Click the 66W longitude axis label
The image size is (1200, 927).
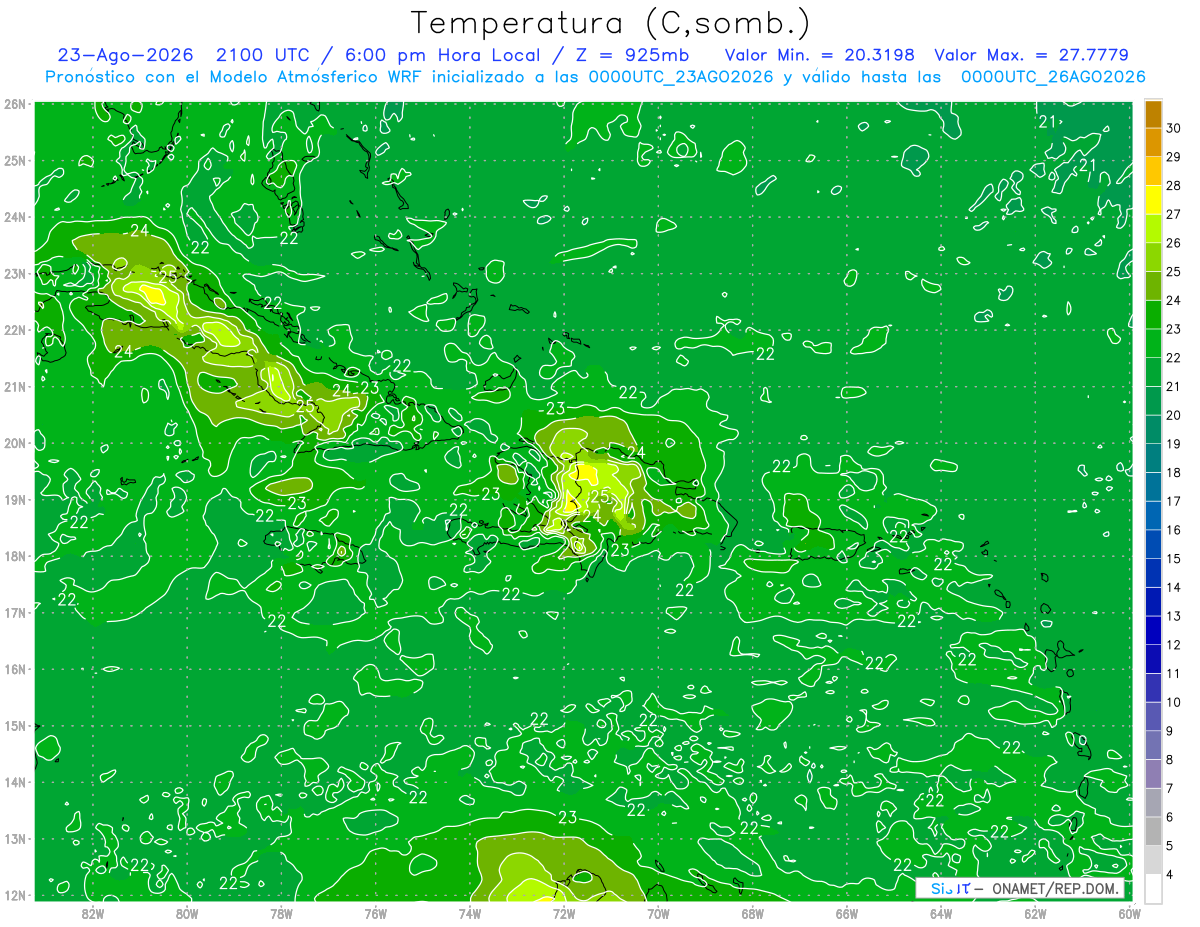[x=847, y=912]
